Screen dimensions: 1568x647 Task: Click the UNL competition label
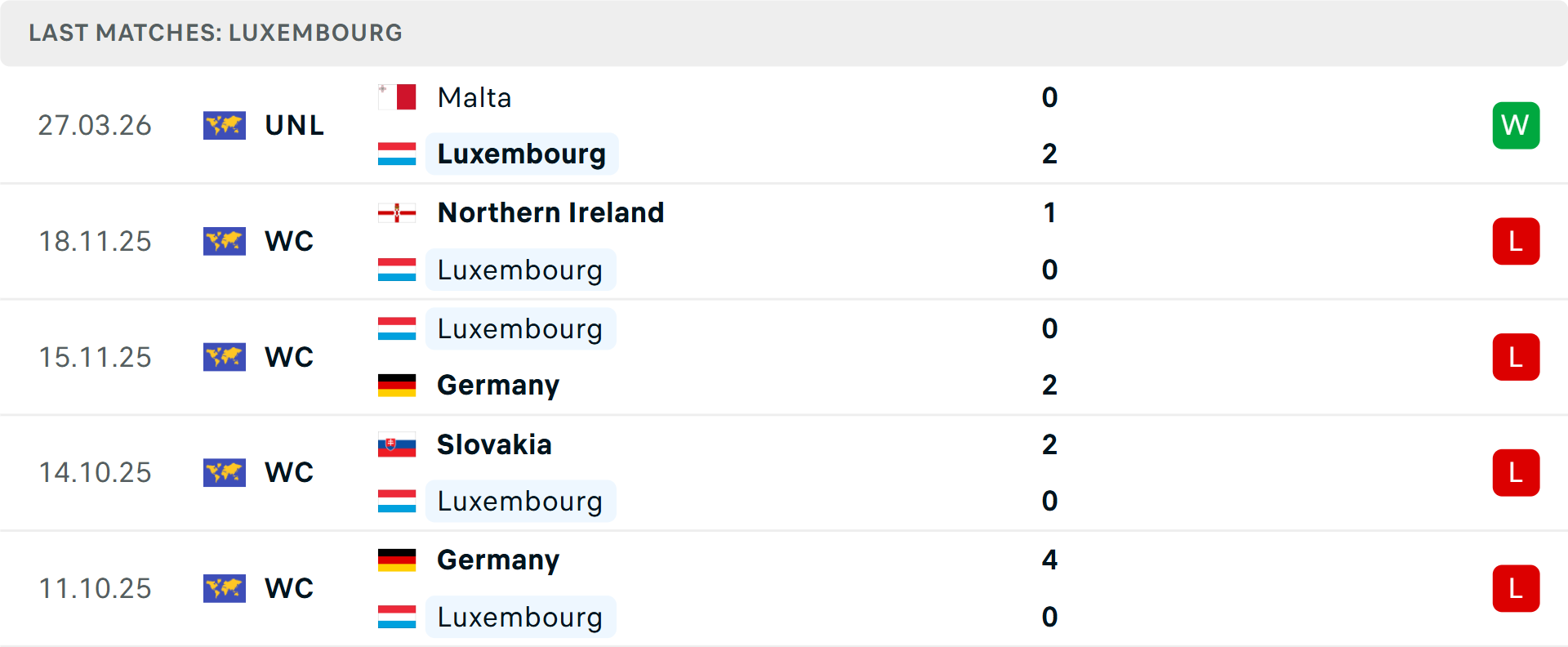(295, 125)
